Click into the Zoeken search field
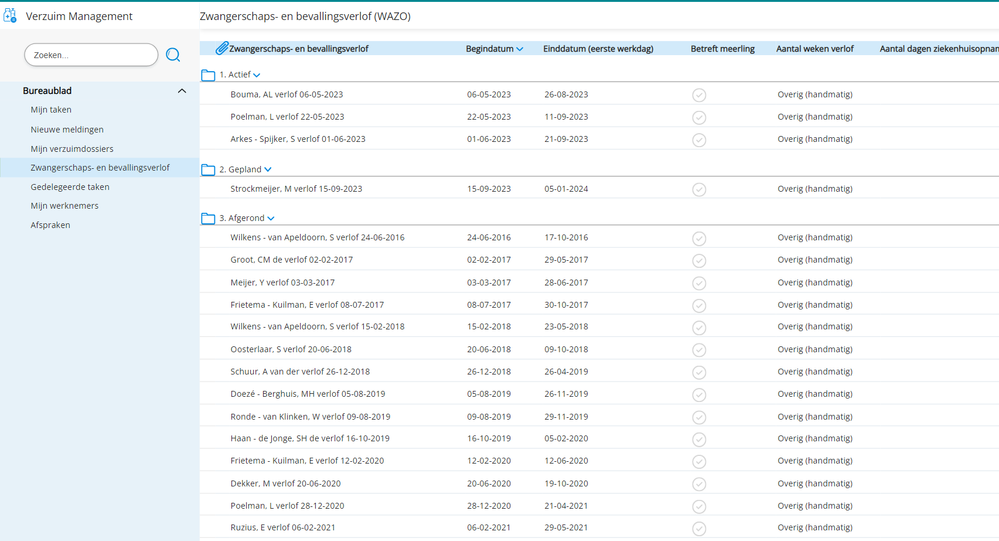999x541 pixels. [x=91, y=55]
